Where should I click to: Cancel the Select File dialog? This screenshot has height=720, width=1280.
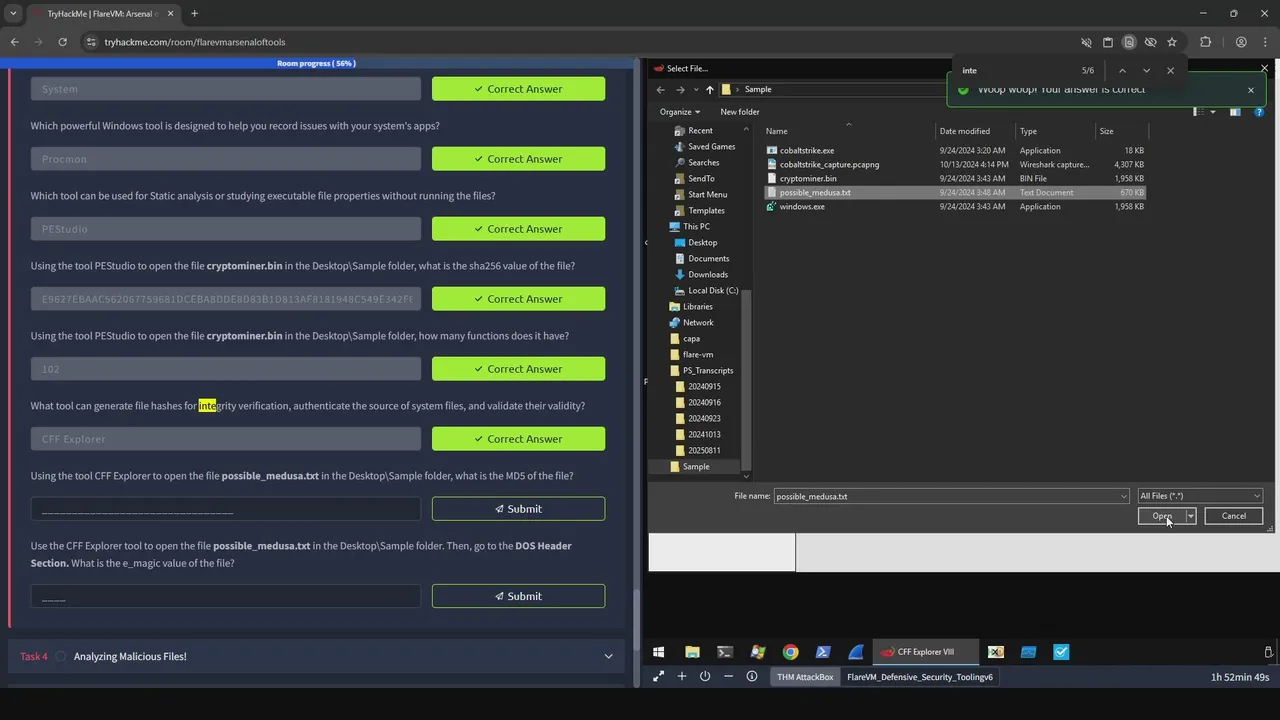click(x=1234, y=516)
